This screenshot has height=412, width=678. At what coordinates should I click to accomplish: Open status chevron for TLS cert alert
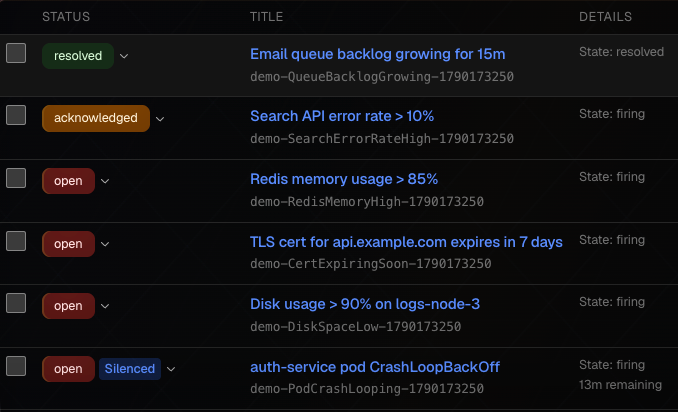pos(105,244)
